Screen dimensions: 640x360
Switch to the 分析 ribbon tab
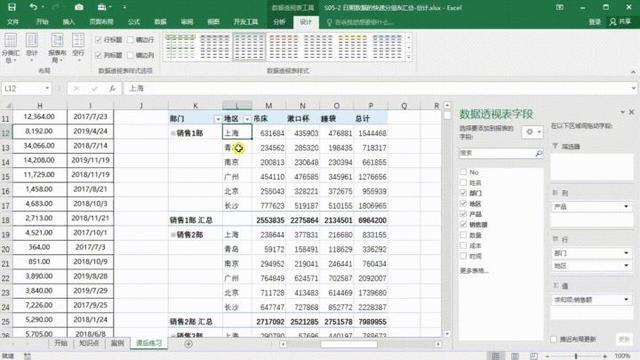click(279, 22)
